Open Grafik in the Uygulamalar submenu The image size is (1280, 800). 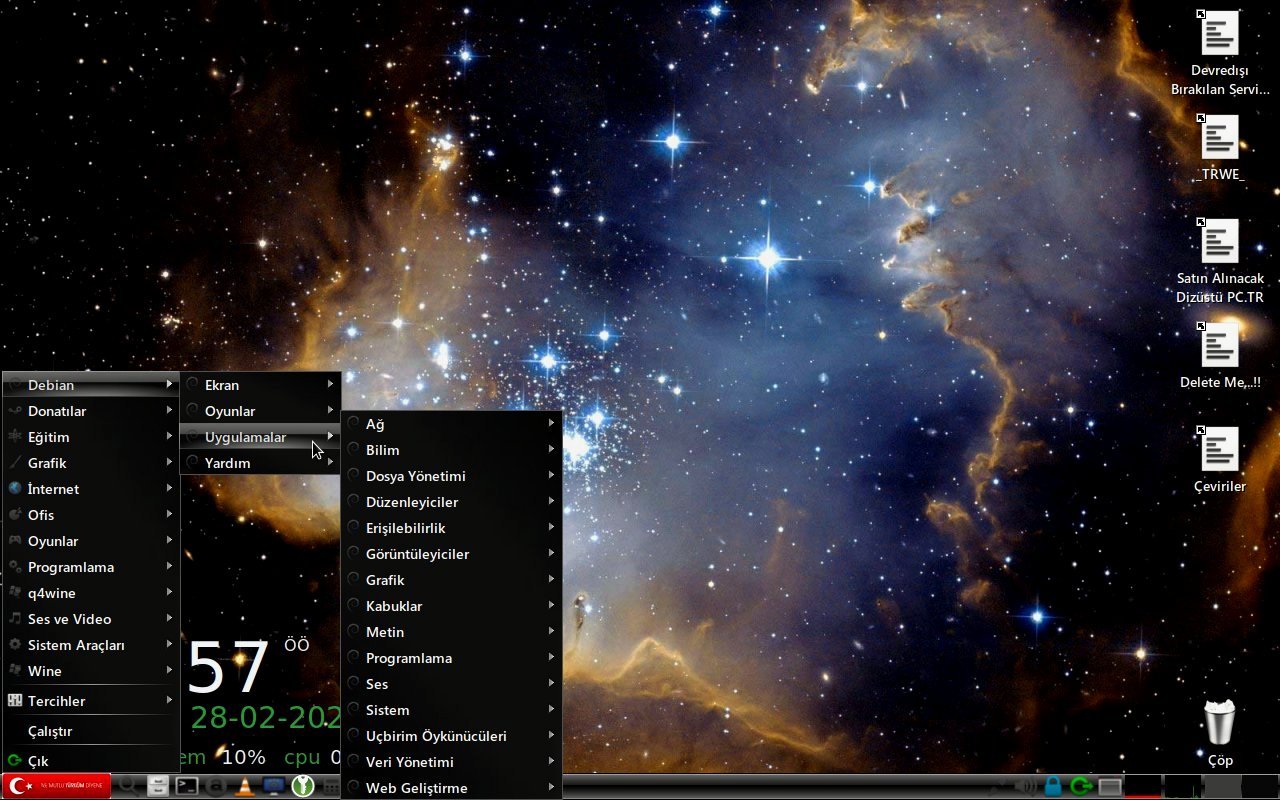tap(452, 580)
